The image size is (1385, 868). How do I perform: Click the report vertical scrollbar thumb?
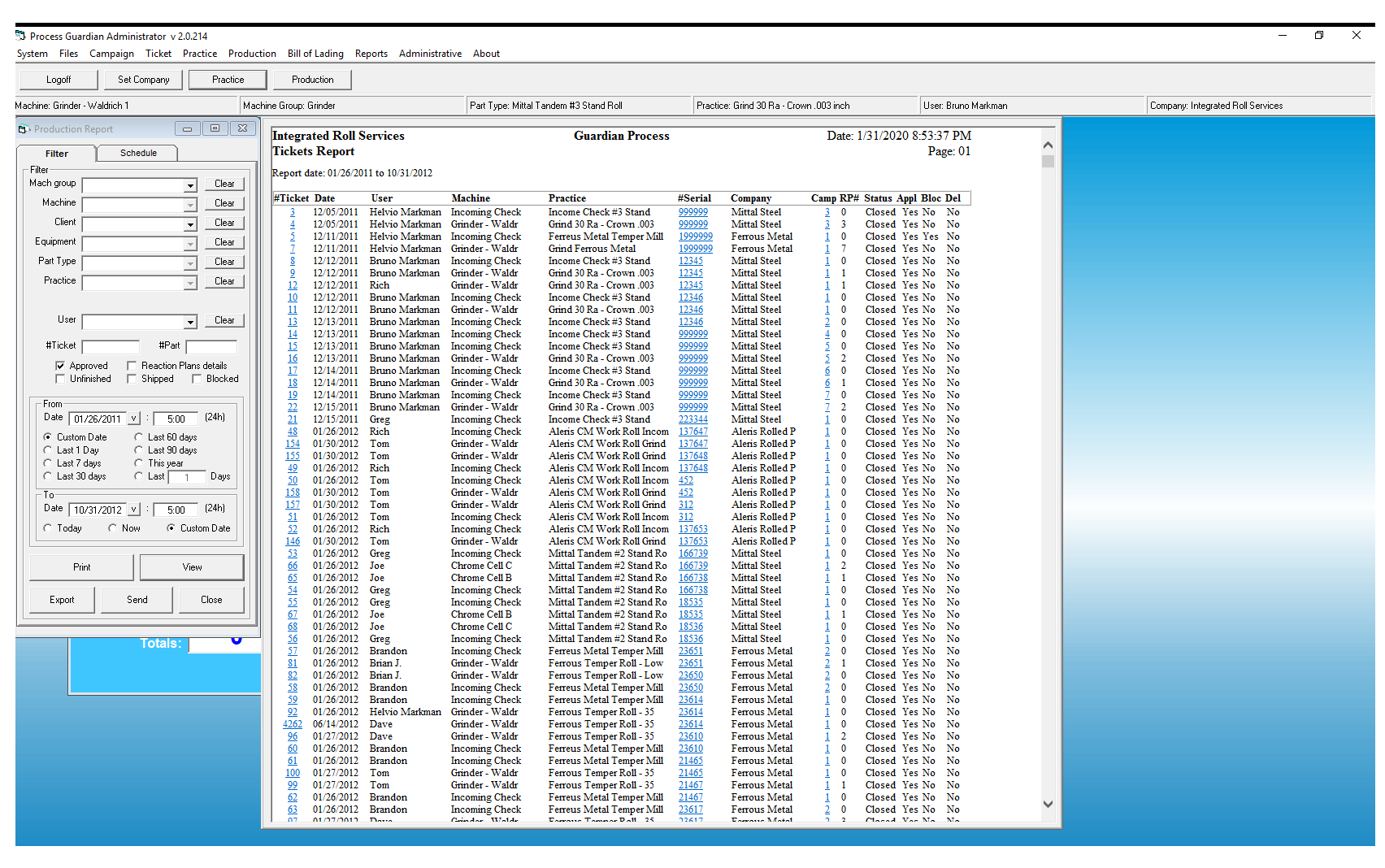tap(1048, 161)
